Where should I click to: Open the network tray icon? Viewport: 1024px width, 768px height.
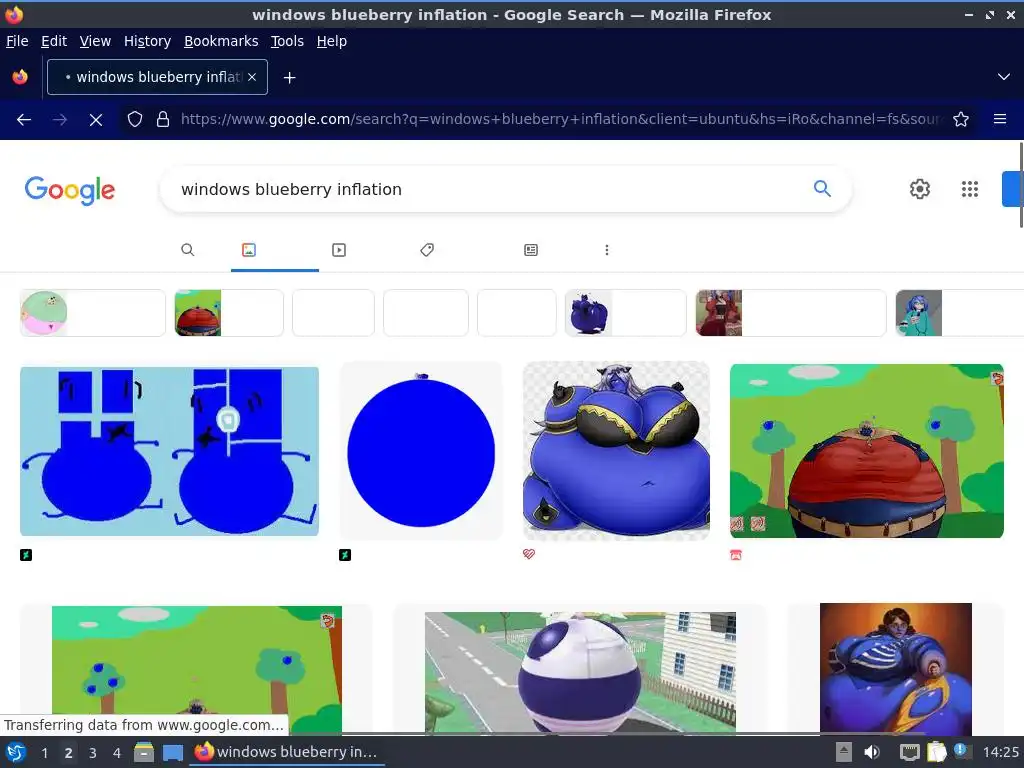[x=909, y=752]
